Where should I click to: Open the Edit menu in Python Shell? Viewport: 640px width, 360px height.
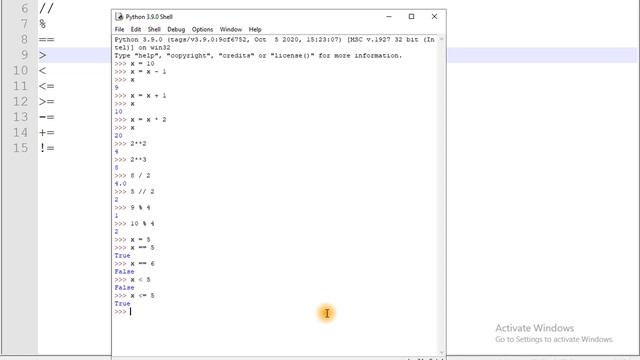(136, 29)
